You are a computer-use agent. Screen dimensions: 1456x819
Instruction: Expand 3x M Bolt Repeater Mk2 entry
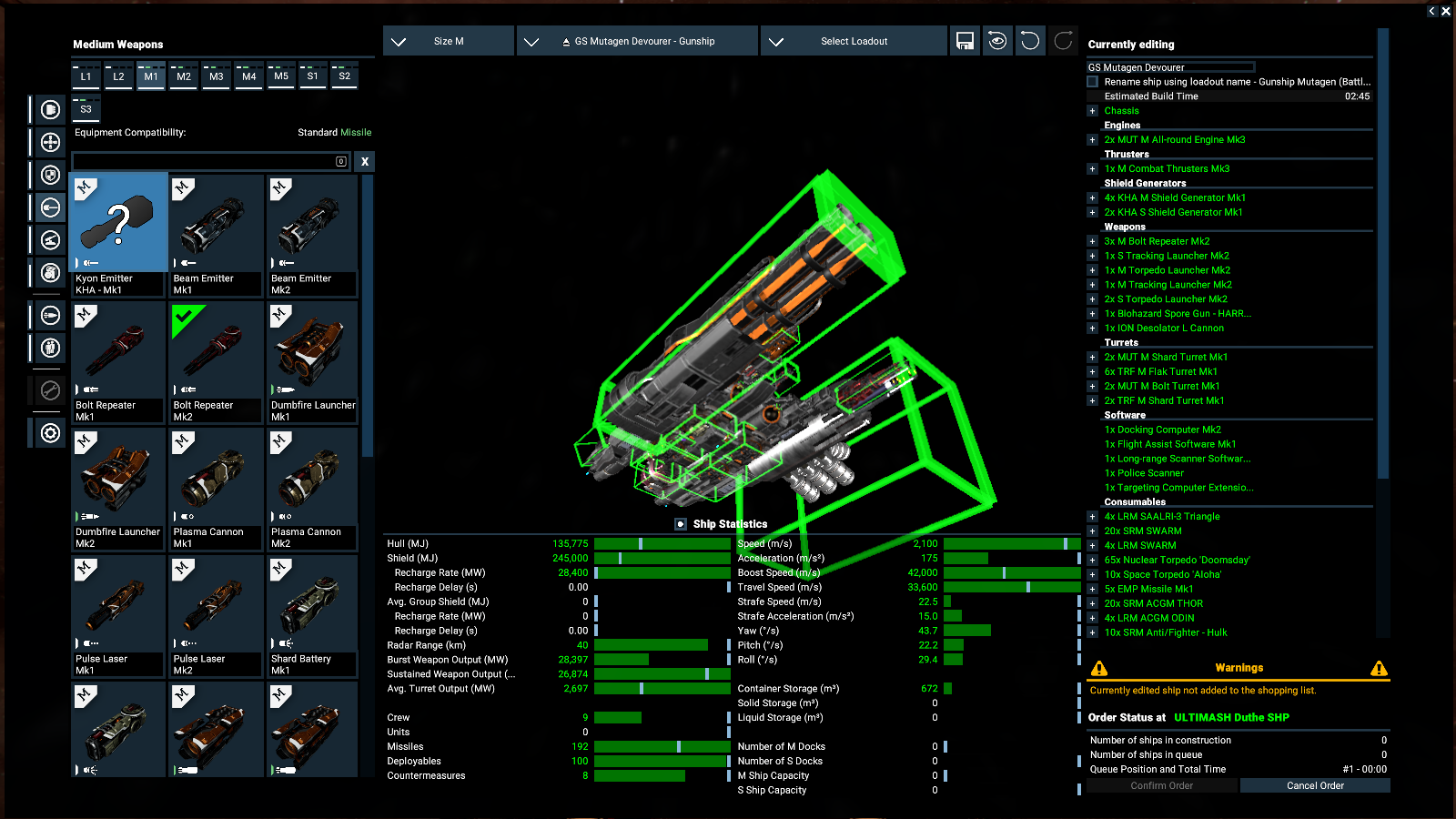[1092, 241]
